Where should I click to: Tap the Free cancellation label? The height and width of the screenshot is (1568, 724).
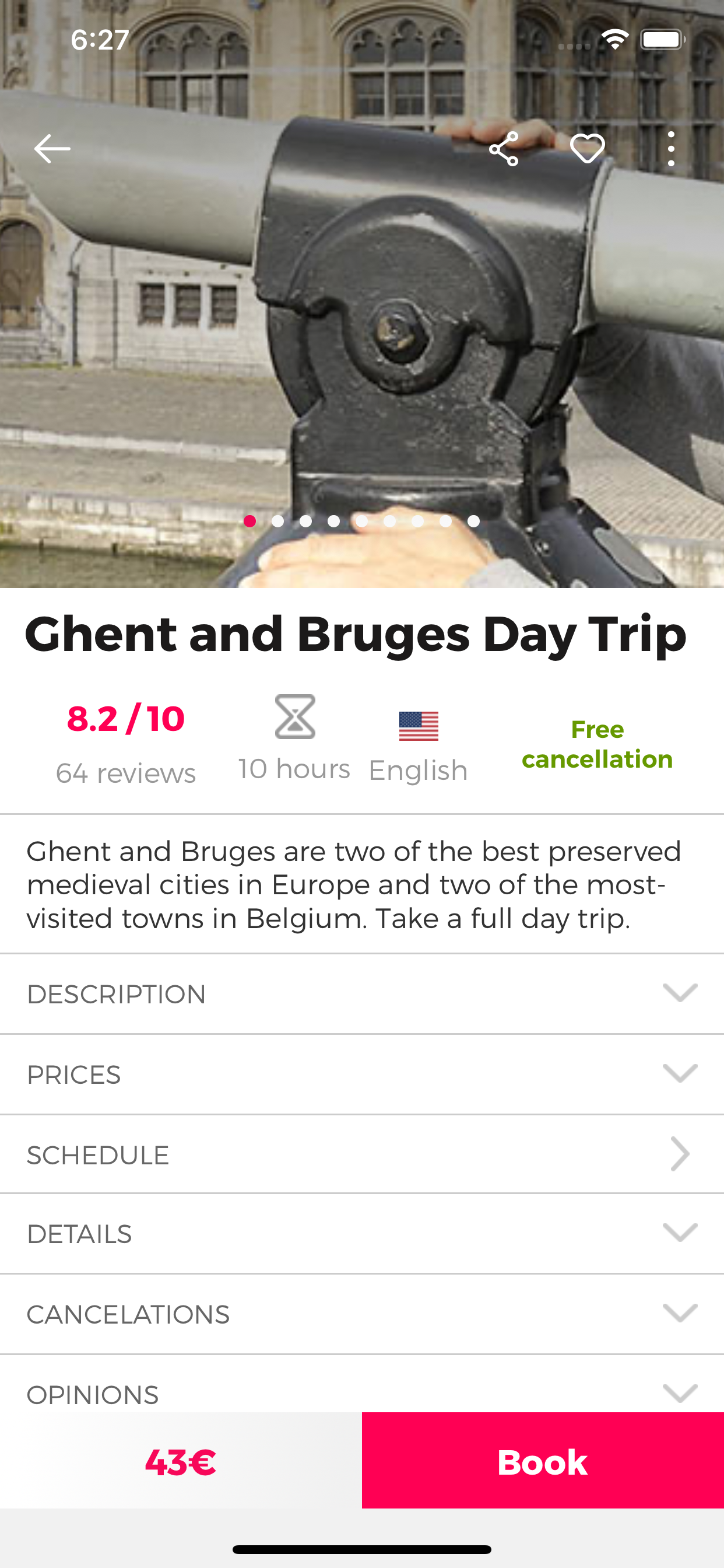597,744
